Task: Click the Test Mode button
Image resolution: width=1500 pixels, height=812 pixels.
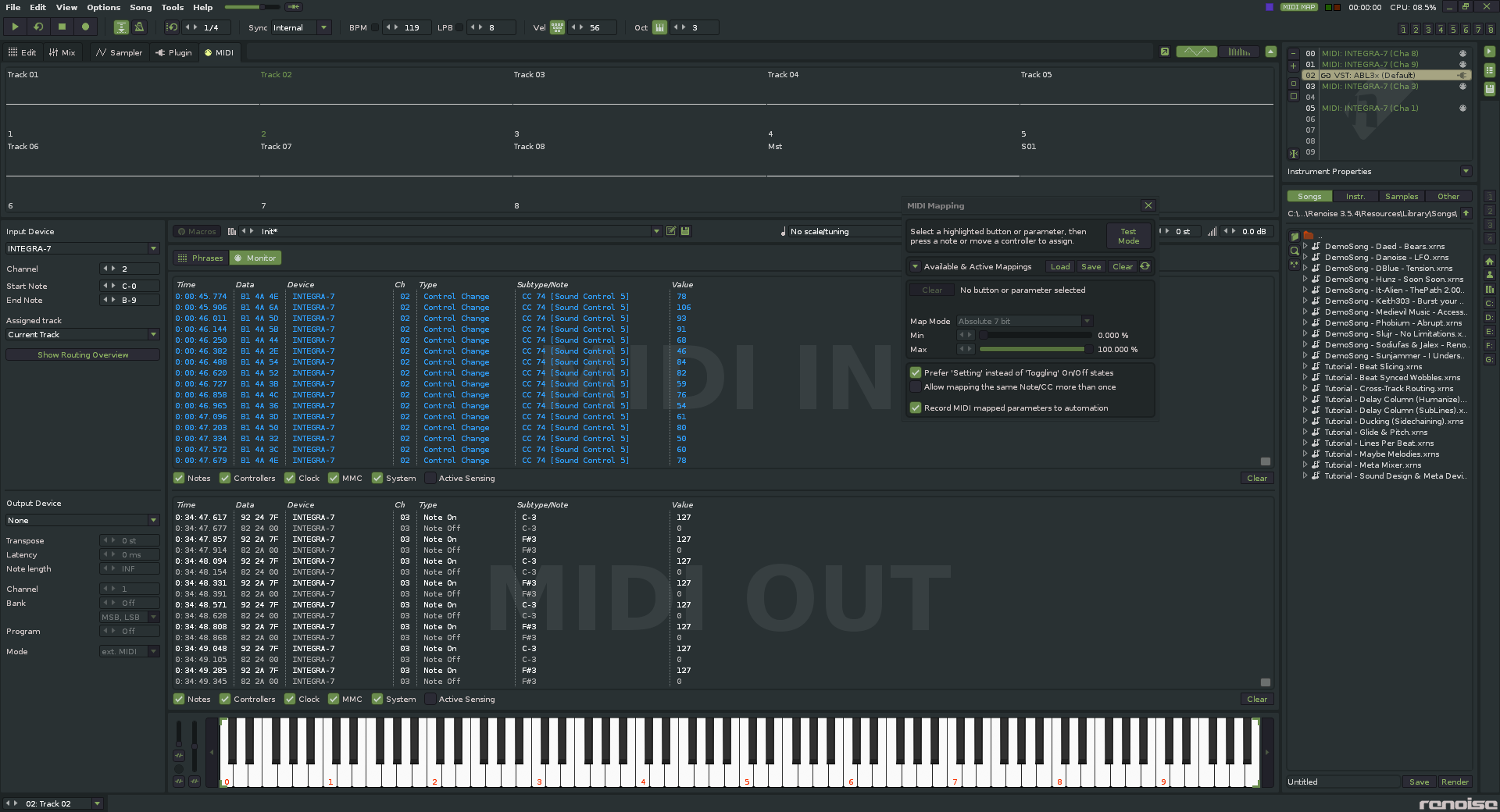Action: (1128, 236)
